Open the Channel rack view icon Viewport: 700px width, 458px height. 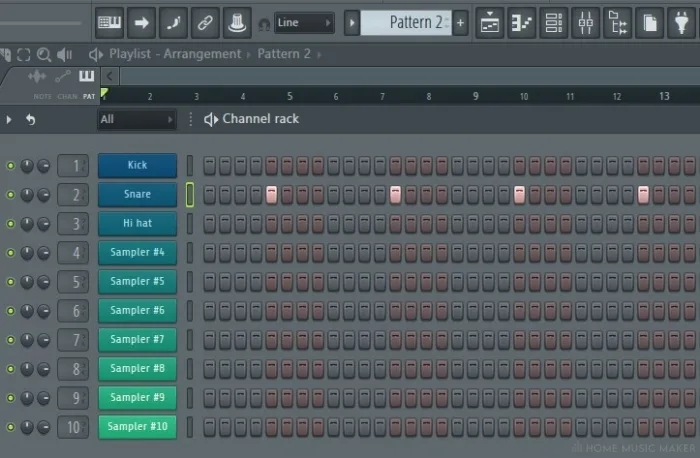click(x=554, y=22)
